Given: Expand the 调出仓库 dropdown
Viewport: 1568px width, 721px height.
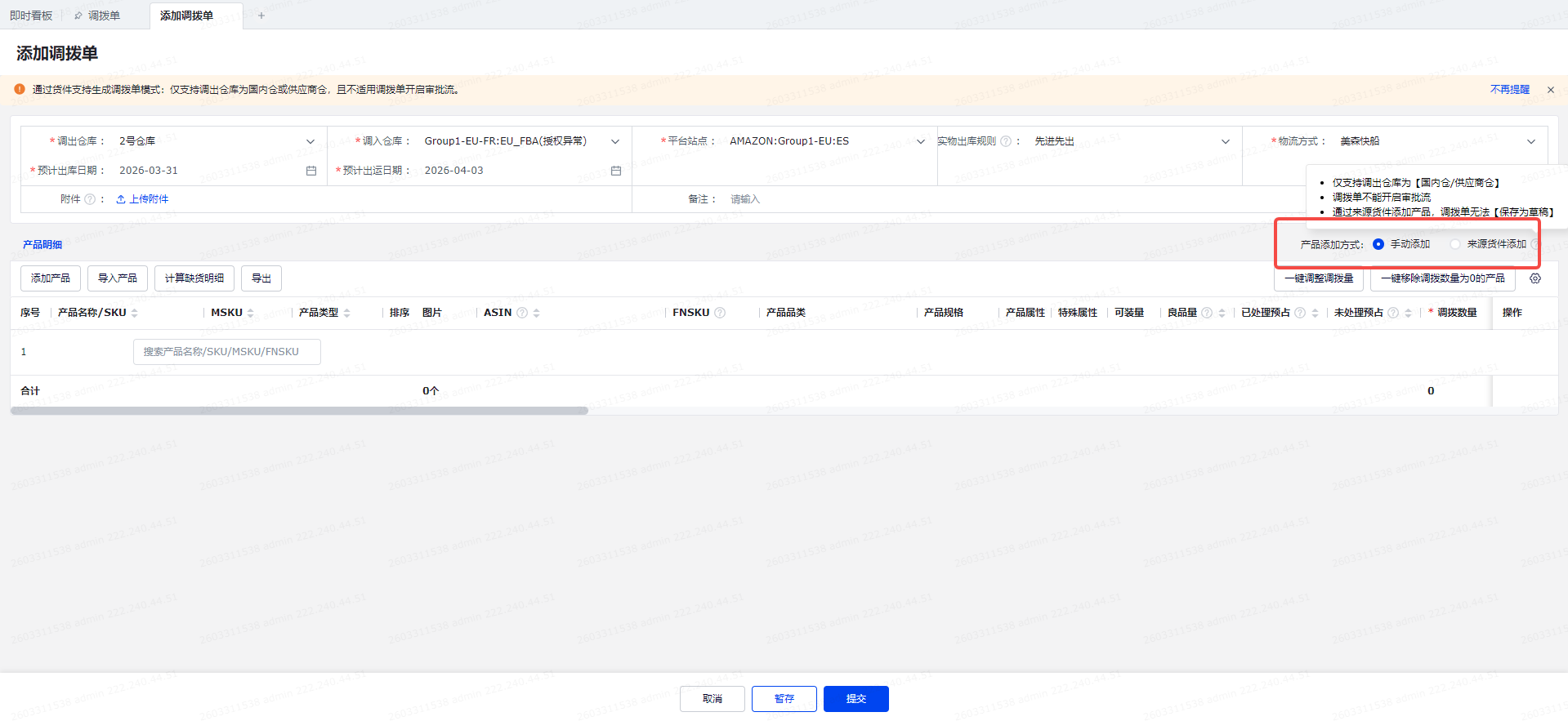Looking at the screenshot, I should (x=310, y=141).
